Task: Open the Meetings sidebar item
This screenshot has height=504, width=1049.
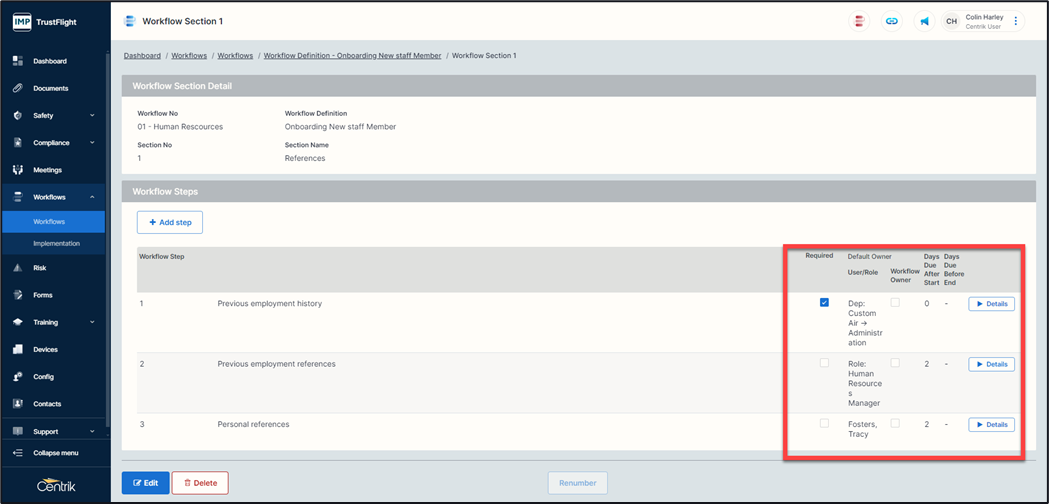Action: (47, 170)
